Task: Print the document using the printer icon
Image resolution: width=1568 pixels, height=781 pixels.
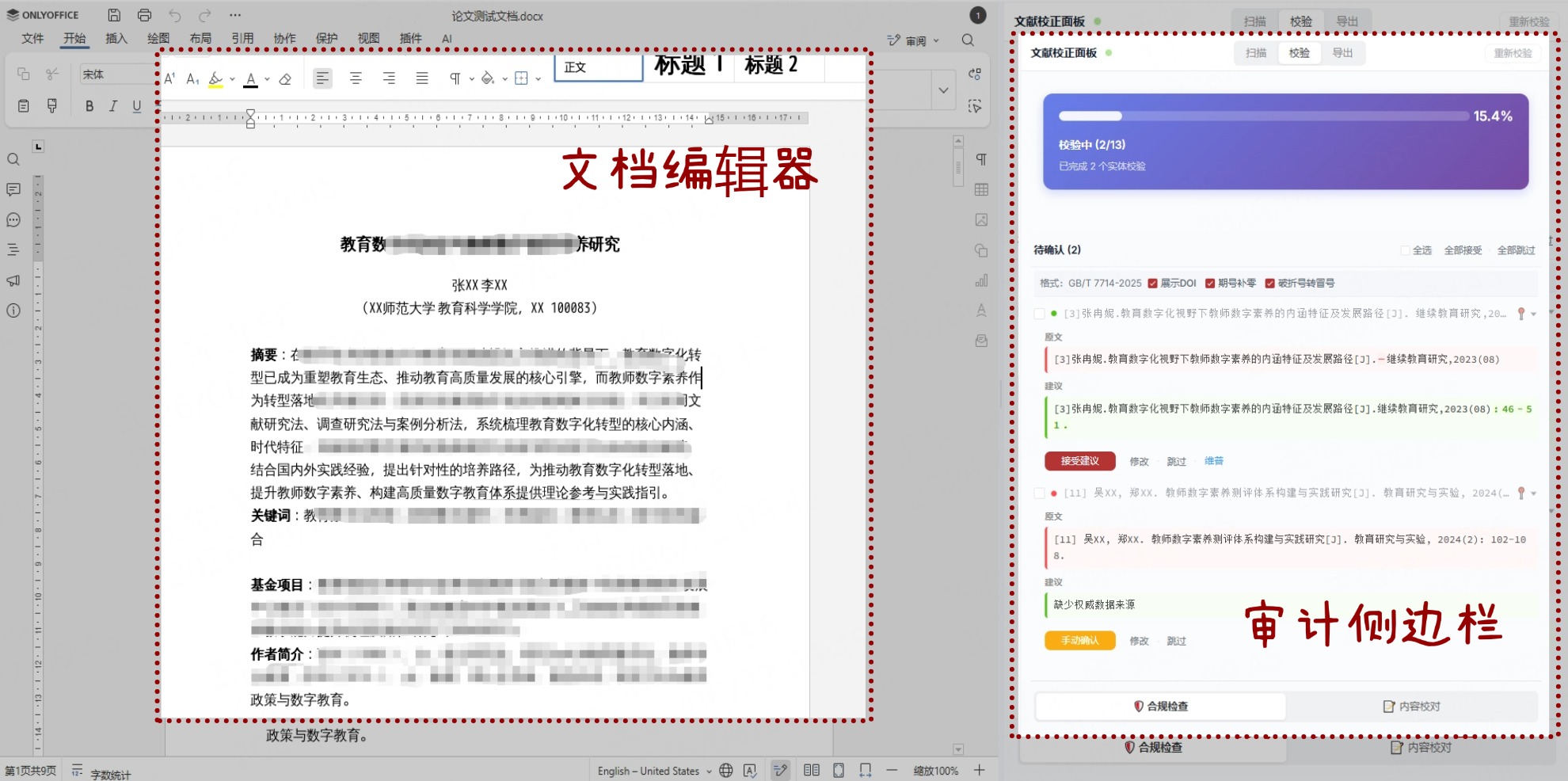Action: [144, 15]
